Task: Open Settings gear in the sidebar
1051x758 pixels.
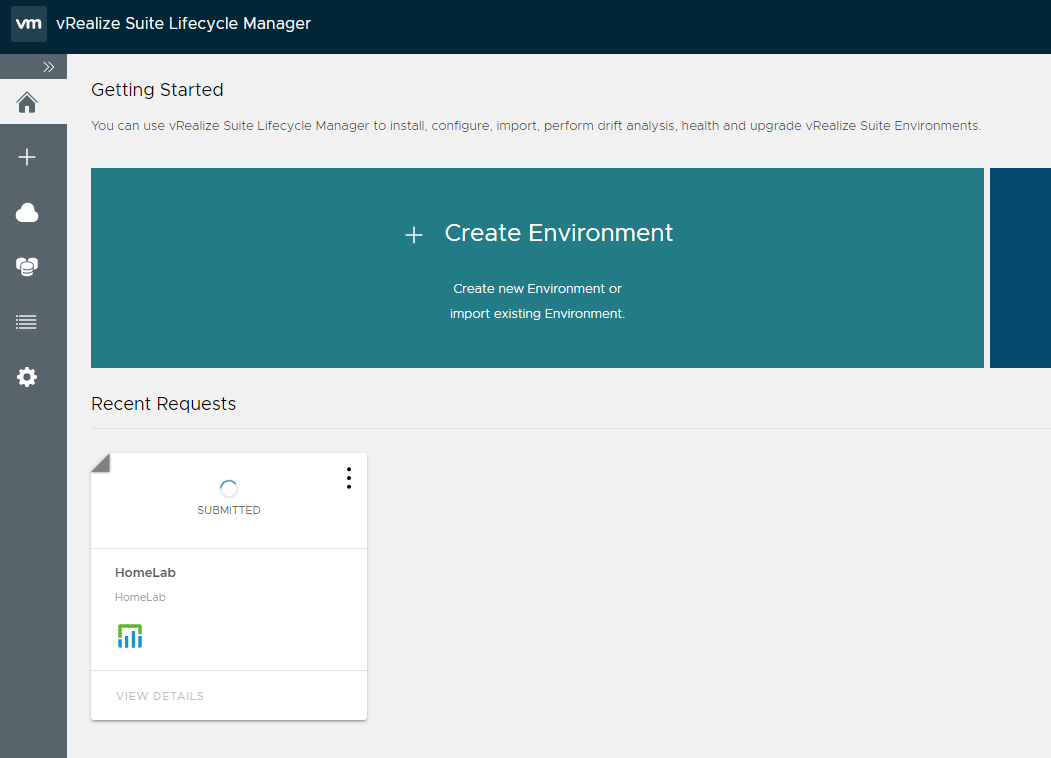Action: click(27, 377)
